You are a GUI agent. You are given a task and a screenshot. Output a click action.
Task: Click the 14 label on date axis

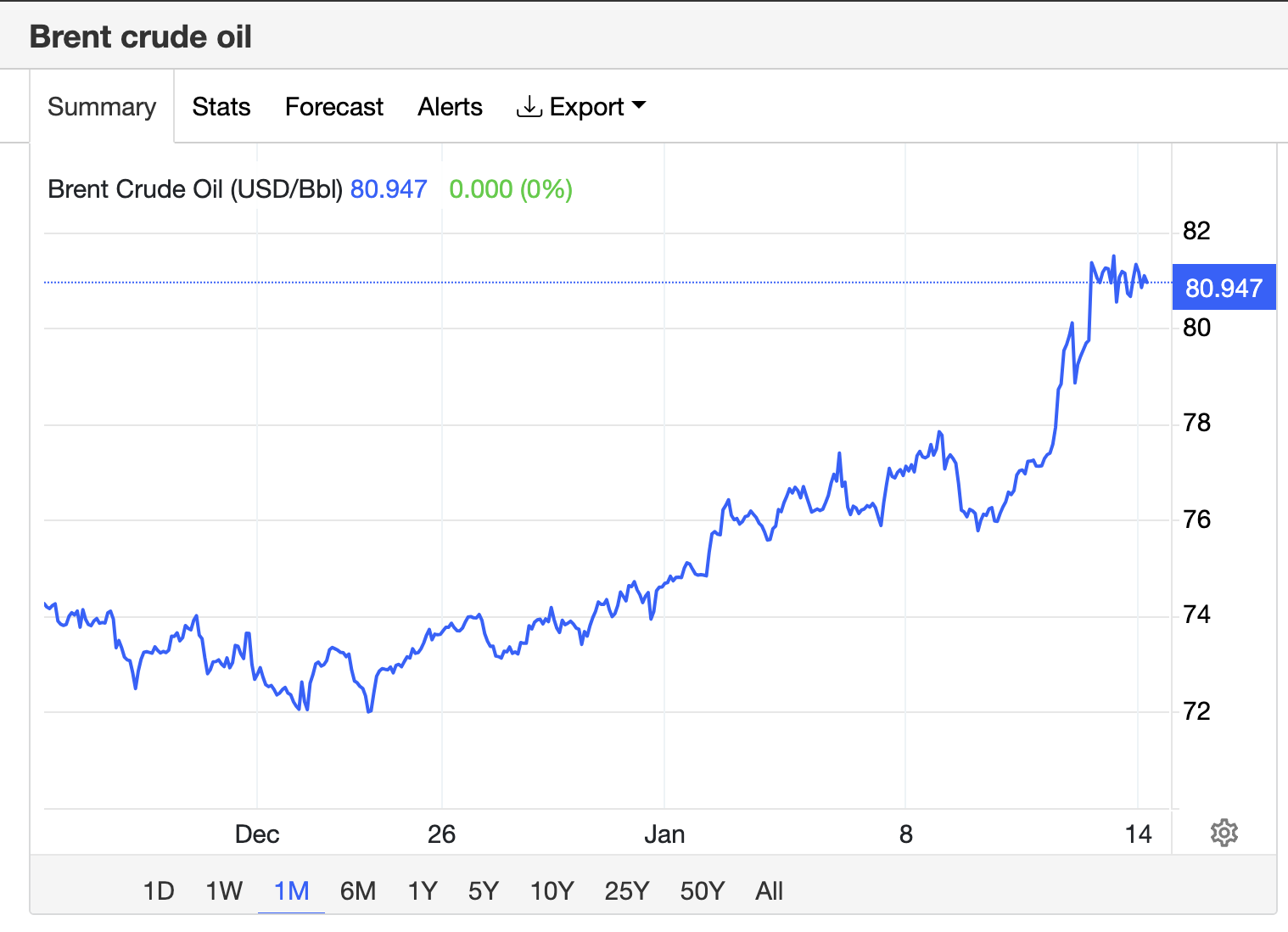tap(1139, 834)
